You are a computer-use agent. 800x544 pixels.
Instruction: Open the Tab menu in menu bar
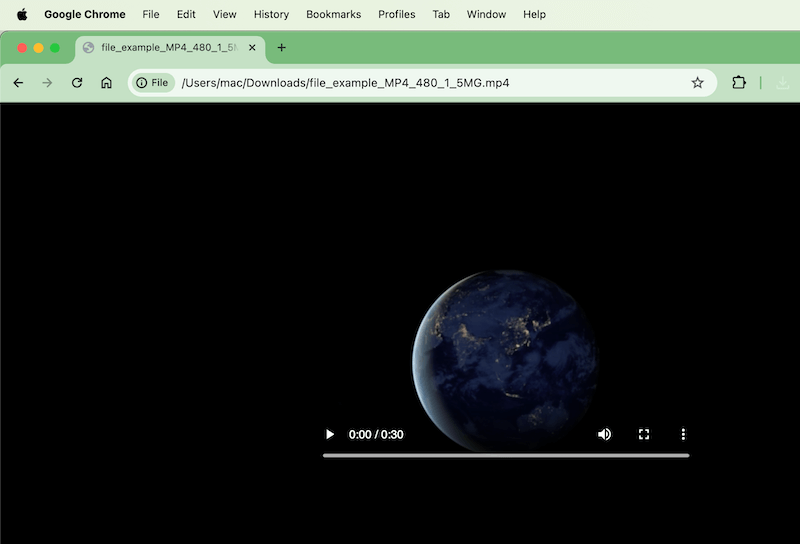pyautogui.click(x=441, y=14)
